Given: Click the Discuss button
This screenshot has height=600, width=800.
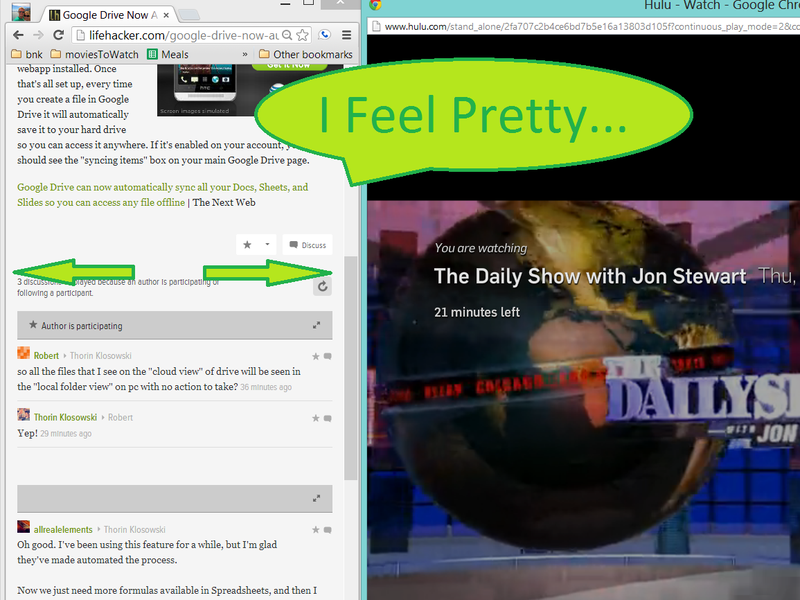Looking at the screenshot, I should (x=307, y=245).
